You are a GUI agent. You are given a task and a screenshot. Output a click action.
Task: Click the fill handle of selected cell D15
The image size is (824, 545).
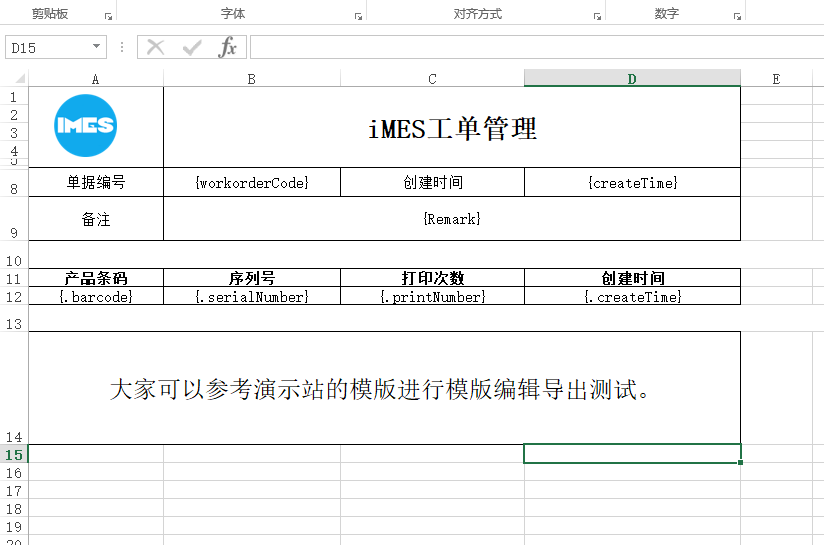(x=740, y=462)
